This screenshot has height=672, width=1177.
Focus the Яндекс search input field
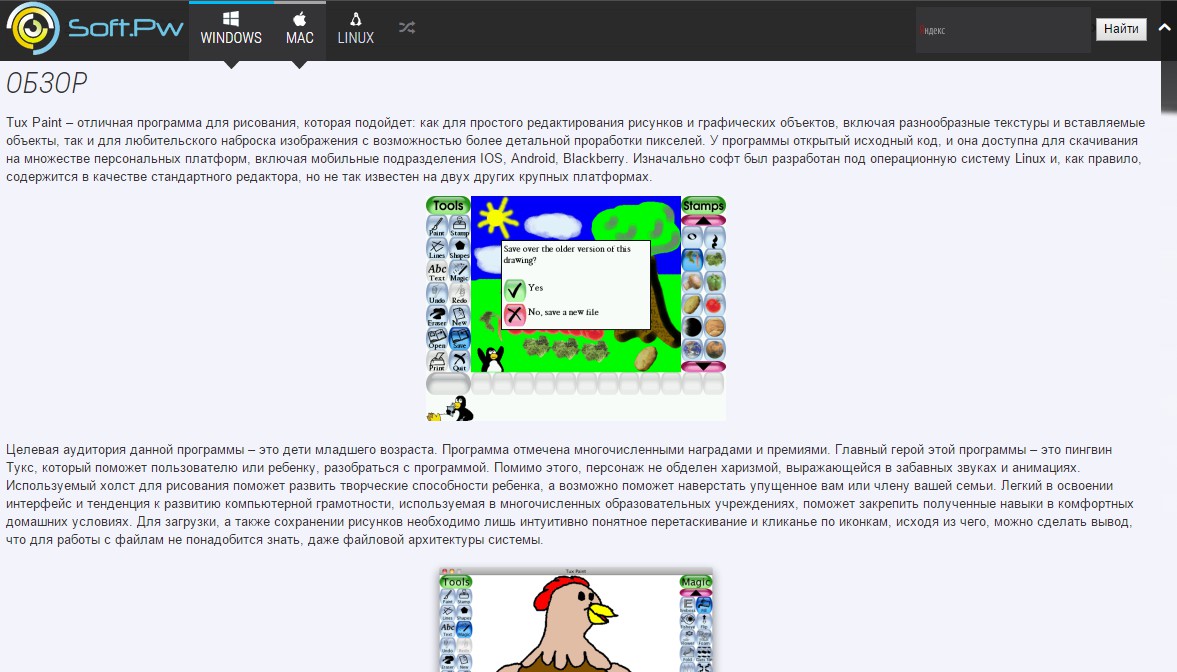pyautogui.click(x=1003, y=30)
